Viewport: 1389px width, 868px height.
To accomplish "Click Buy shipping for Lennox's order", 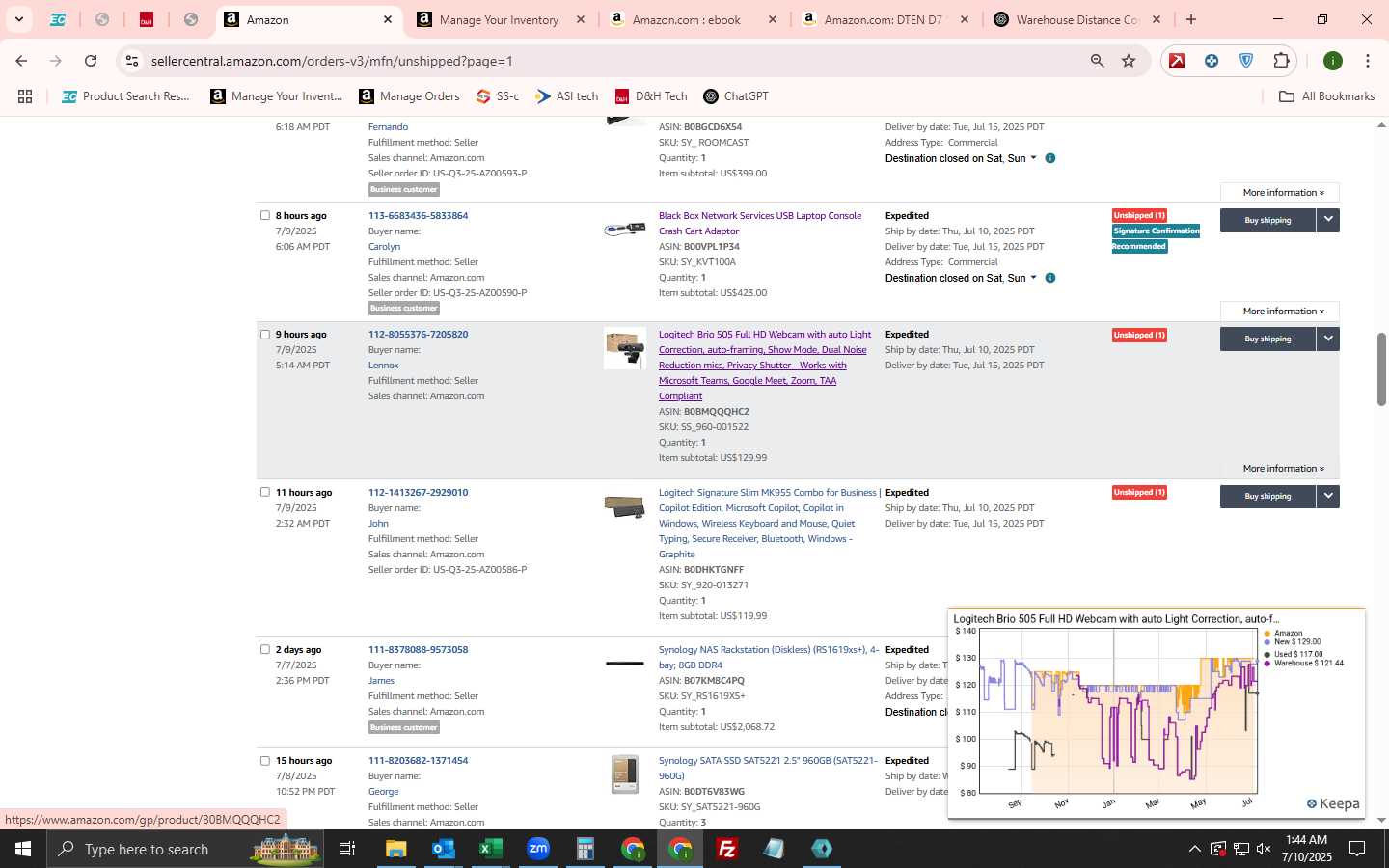I will [x=1267, y=339].
